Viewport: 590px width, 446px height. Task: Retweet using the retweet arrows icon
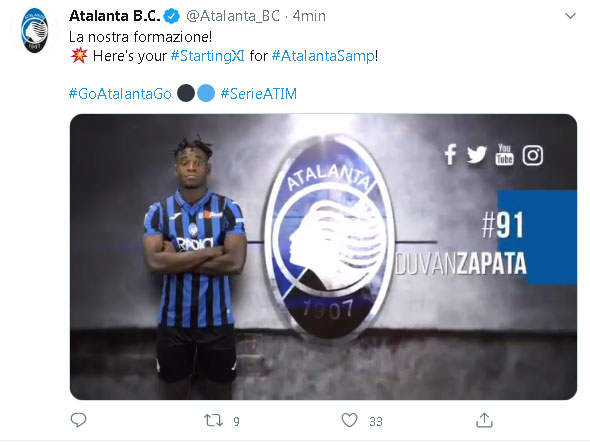tap(213, 420)
